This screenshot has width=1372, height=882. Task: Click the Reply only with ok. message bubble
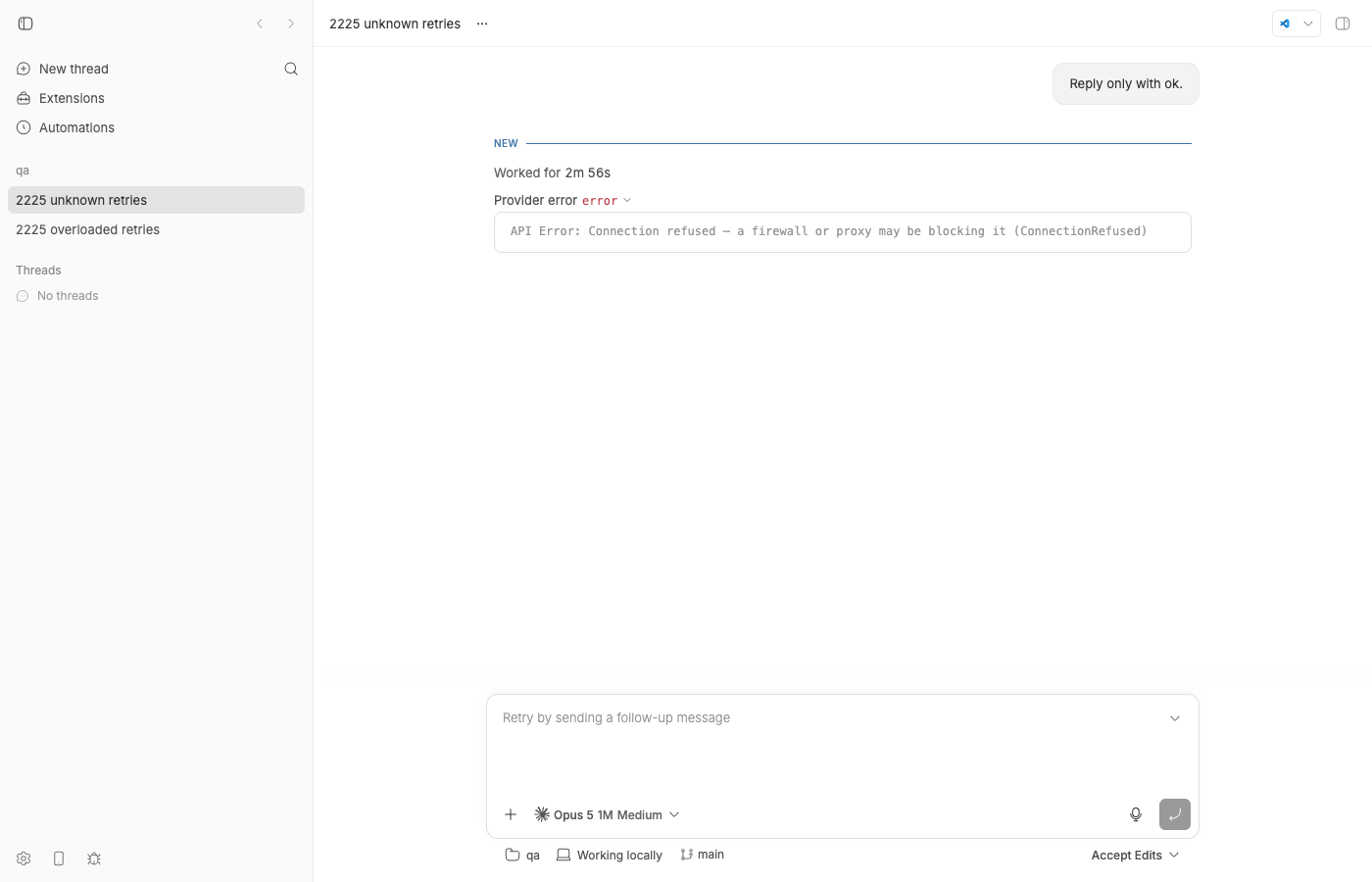(x=1126, y=84)
